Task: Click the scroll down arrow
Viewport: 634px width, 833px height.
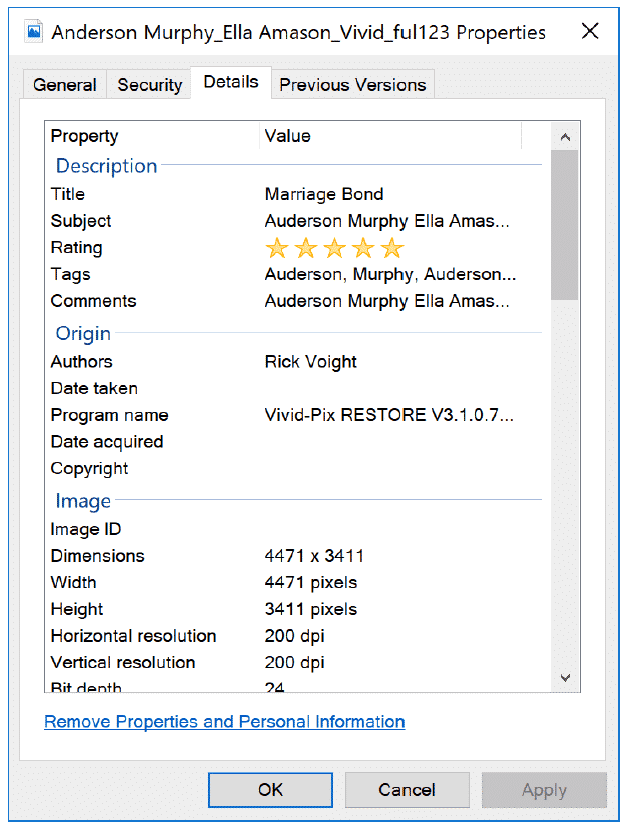Action: point(565,678)
